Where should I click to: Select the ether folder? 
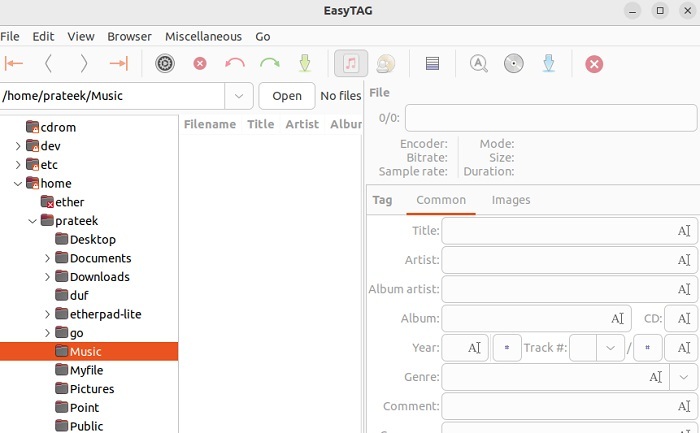69,202
